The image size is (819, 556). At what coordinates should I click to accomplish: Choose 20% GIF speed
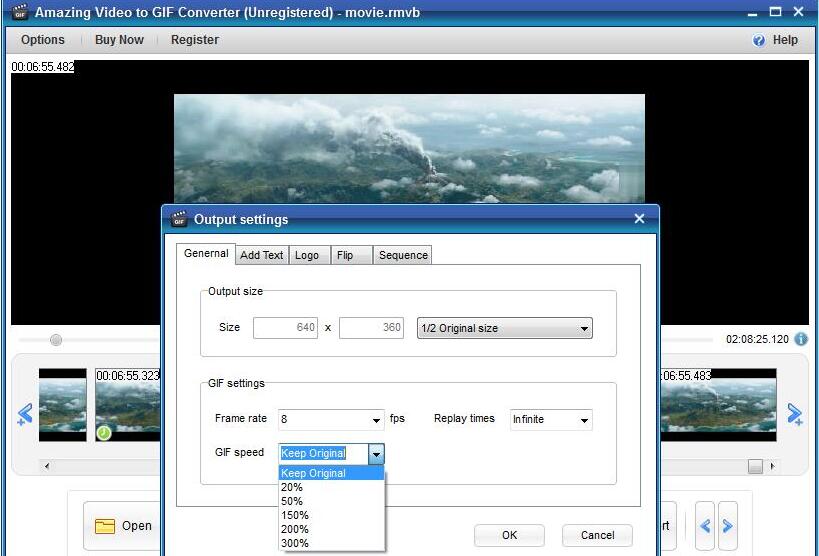331,487
